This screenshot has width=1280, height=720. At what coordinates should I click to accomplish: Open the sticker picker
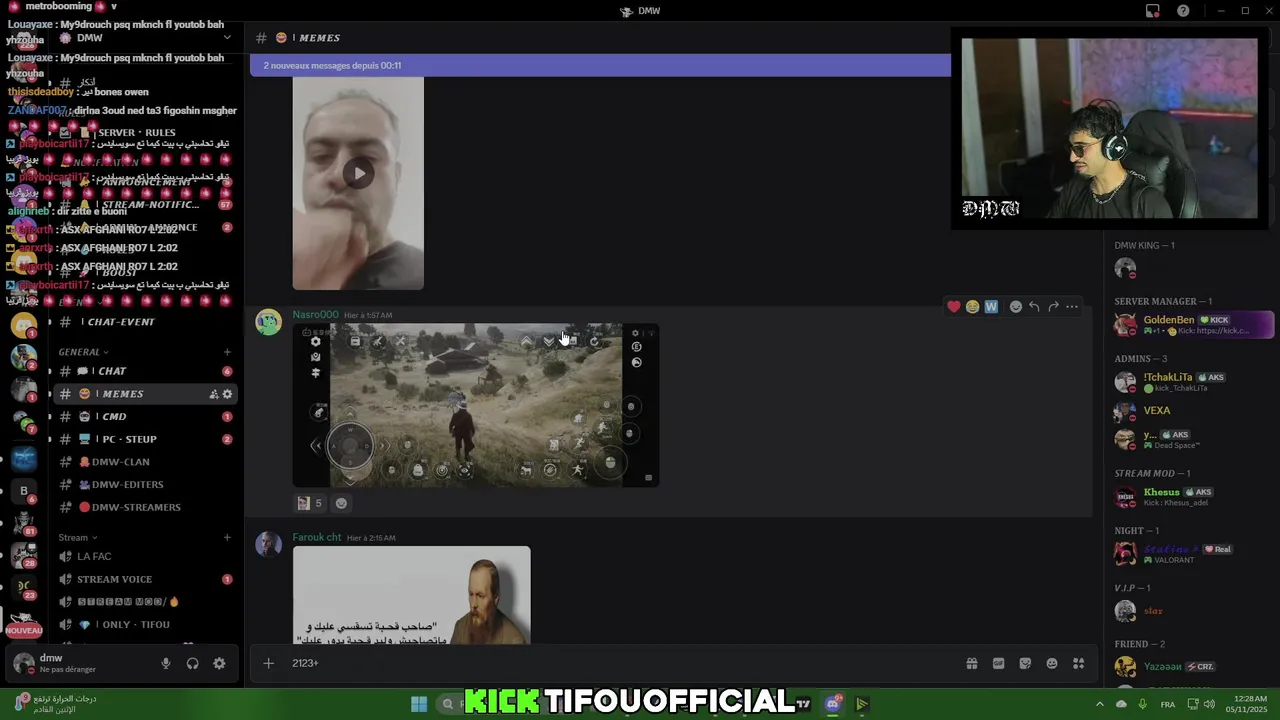1025,663
